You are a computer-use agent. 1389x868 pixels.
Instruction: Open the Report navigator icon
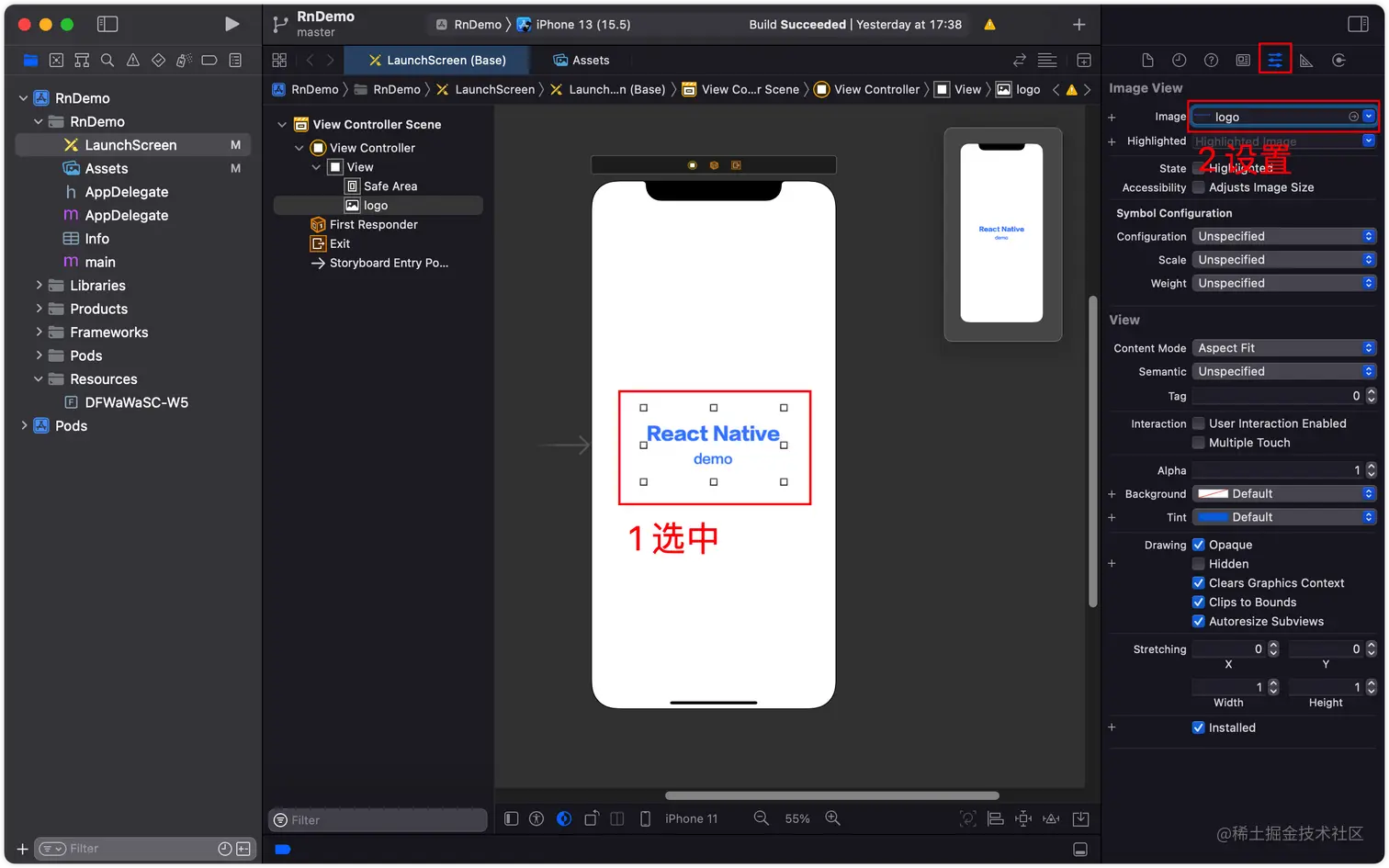pyautogui.click(x=235, y=61)
